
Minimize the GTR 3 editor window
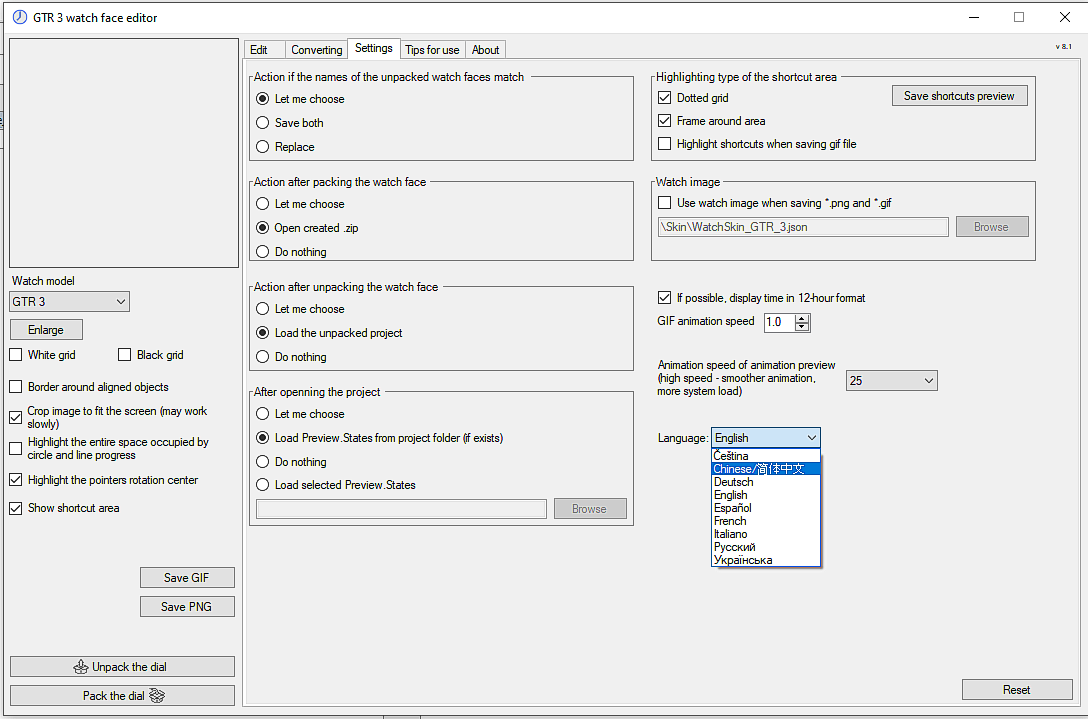[x=974, y=17]
